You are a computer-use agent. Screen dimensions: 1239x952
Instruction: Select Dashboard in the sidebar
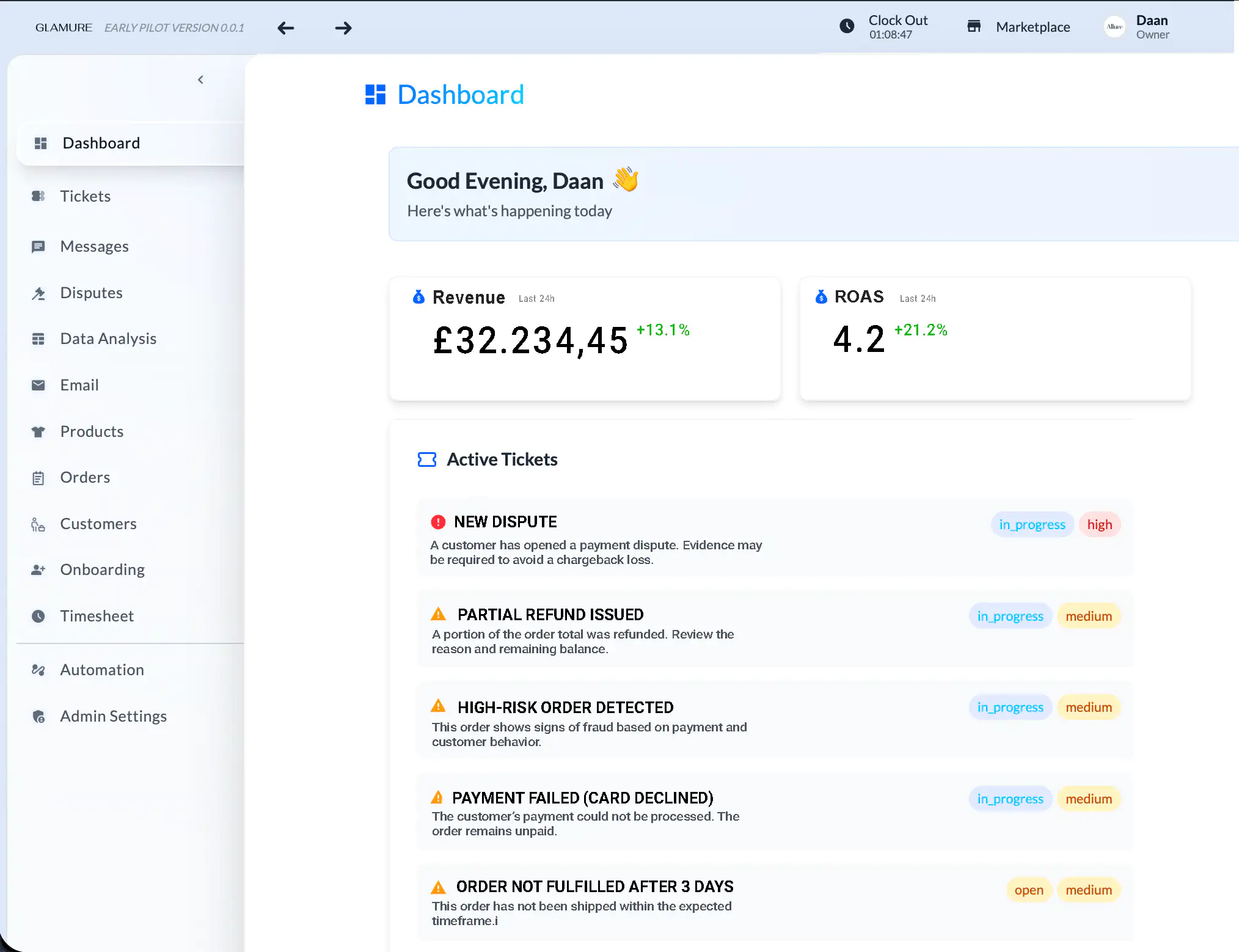point(101,143)
